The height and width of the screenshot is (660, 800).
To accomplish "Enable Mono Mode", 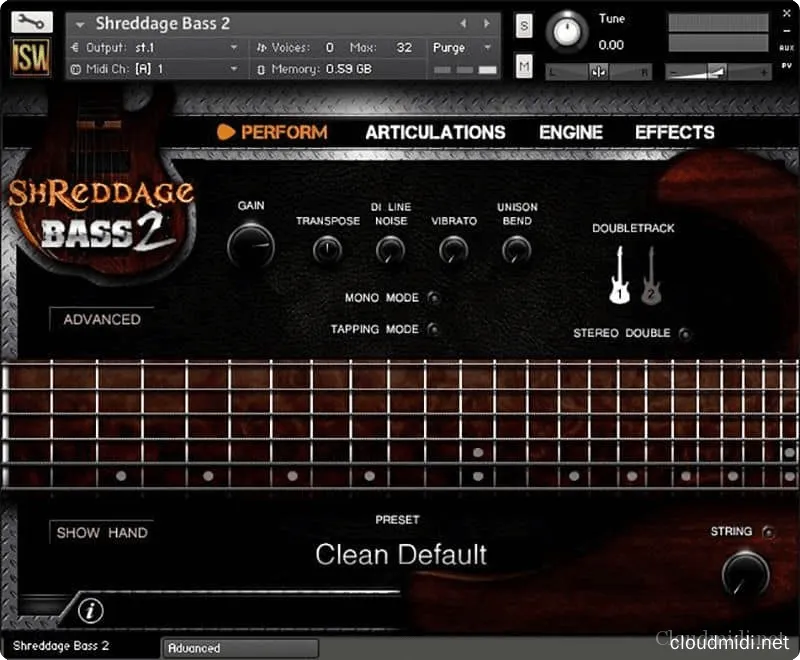I will (x=434, y=297).
